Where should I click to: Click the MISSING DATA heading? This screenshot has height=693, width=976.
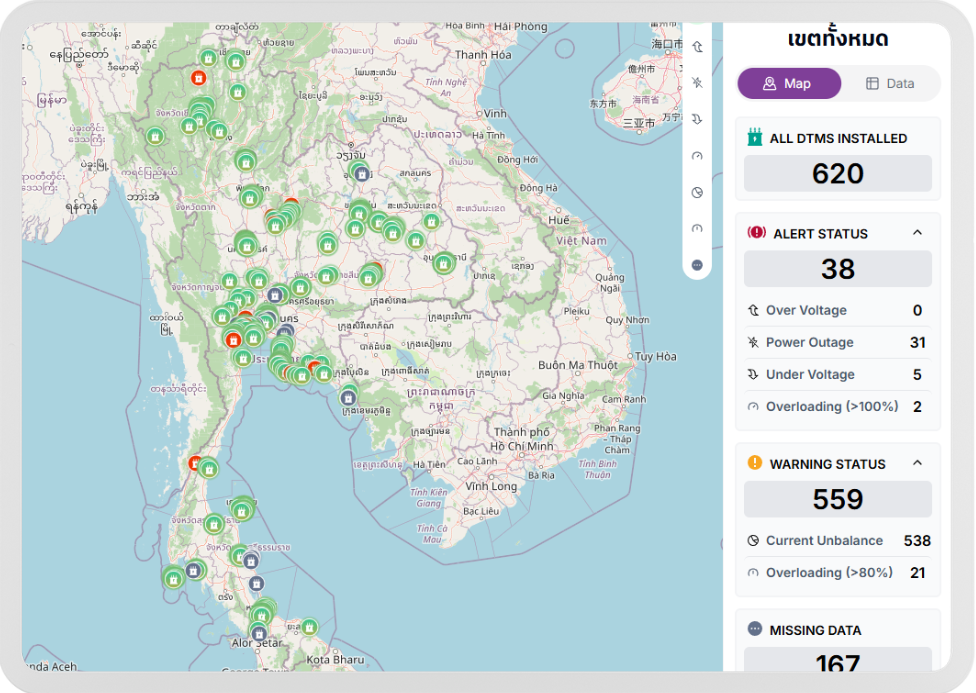(x=815, y=630)
